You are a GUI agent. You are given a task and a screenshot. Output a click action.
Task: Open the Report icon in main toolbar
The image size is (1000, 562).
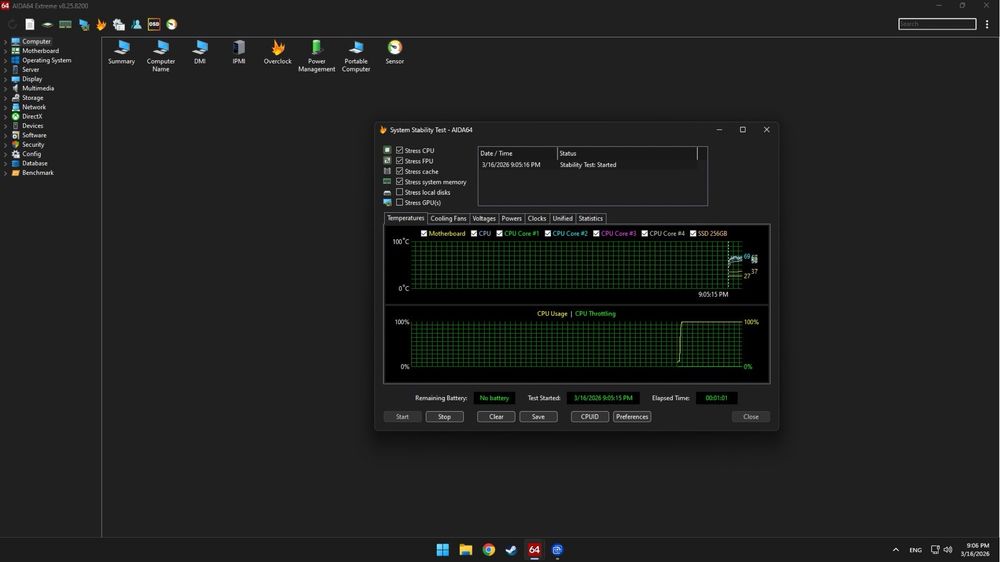tap(30, 24)
